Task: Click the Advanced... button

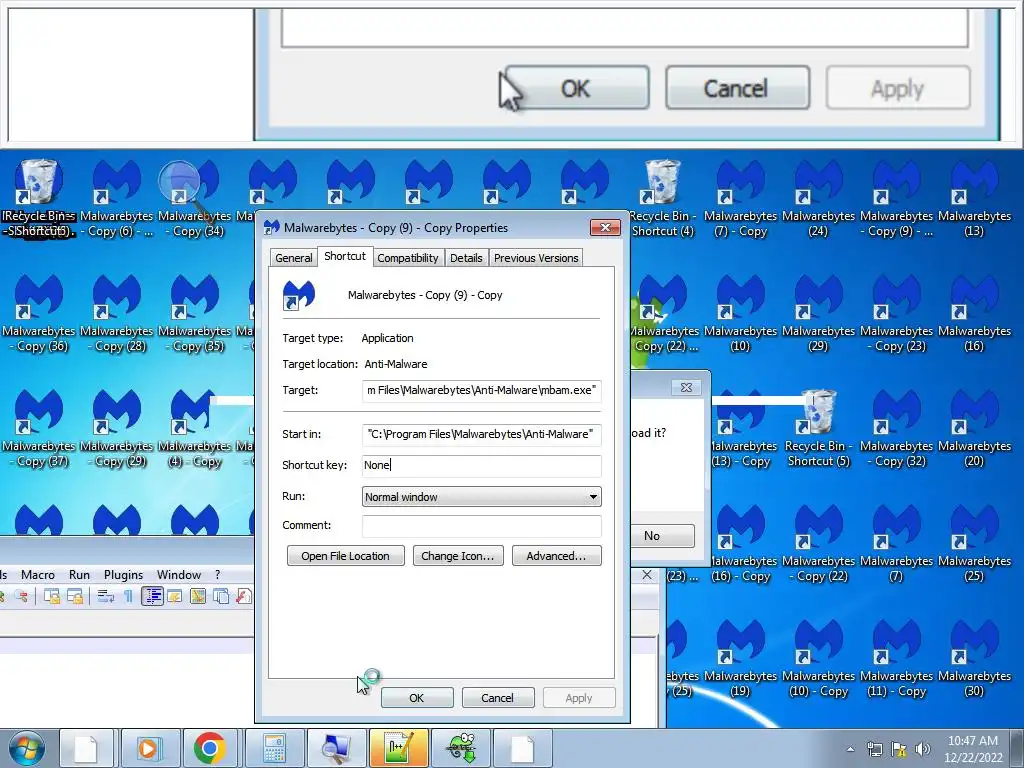Action: coord(556,556)
